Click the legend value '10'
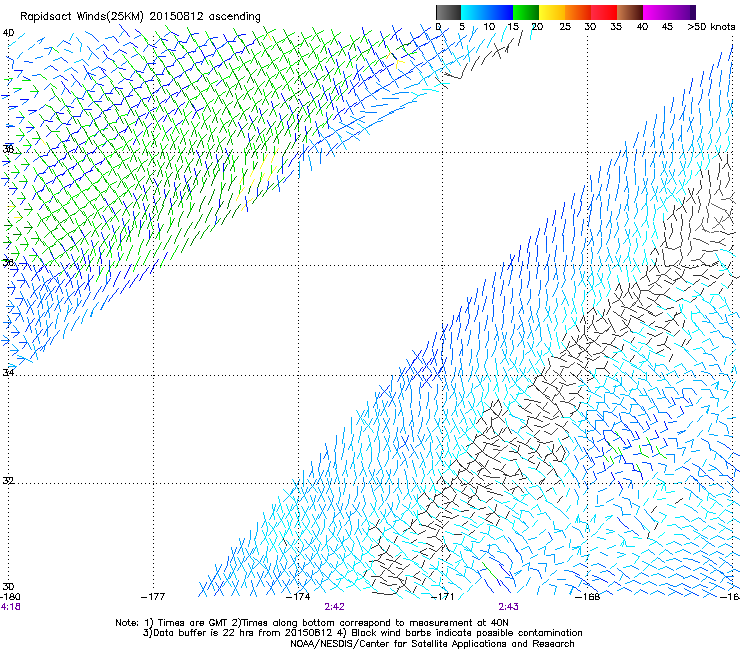This screenshot has height=650, width=740. tap(489, 27)
